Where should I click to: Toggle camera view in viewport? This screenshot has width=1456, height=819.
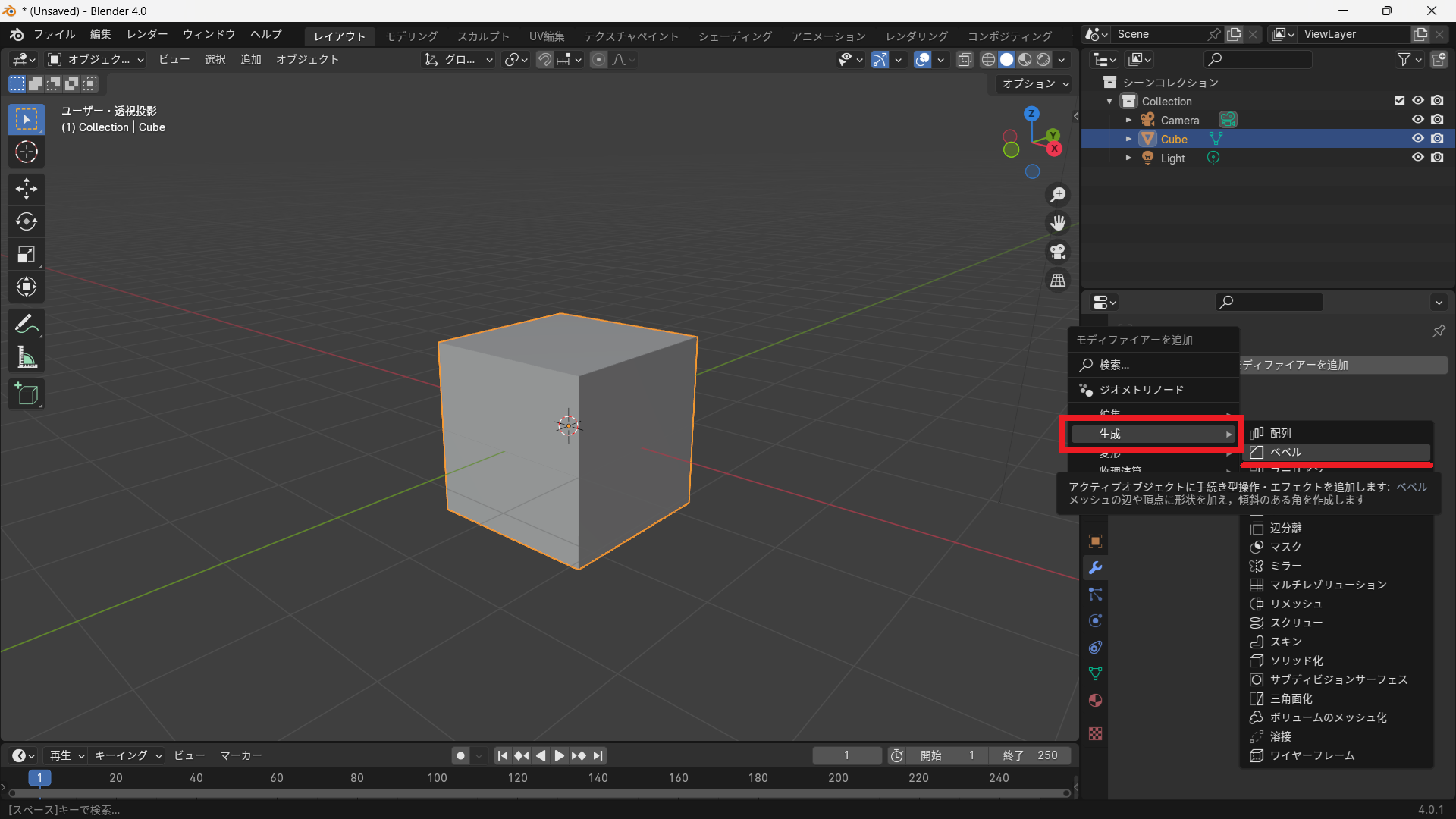click(1058, 251)
